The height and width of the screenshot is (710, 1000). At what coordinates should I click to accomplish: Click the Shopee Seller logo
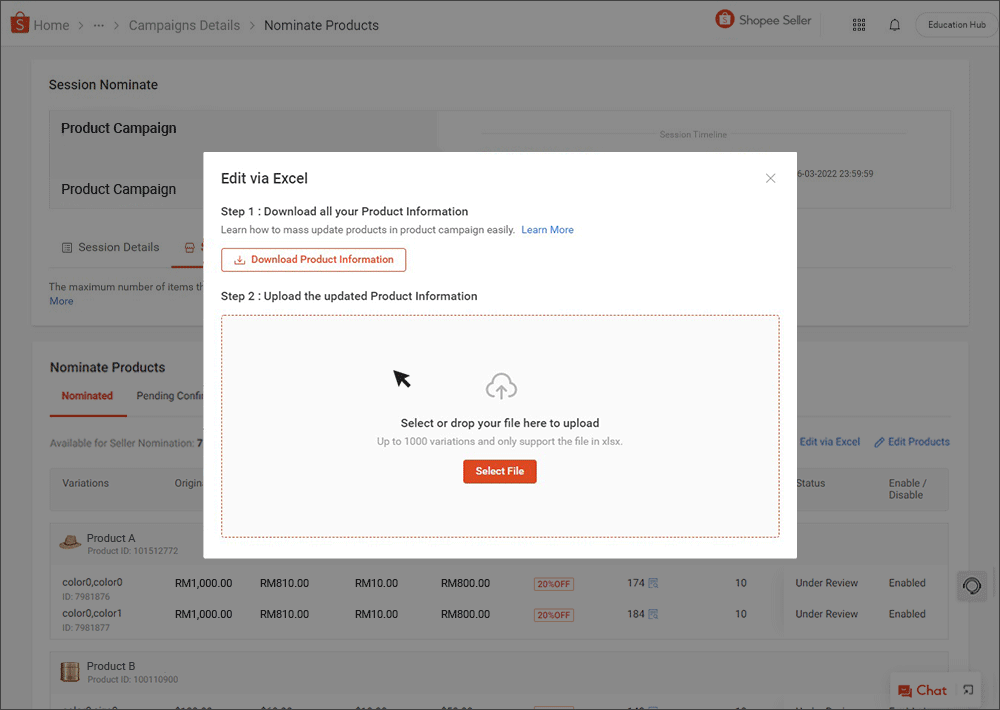coord(763,19)
